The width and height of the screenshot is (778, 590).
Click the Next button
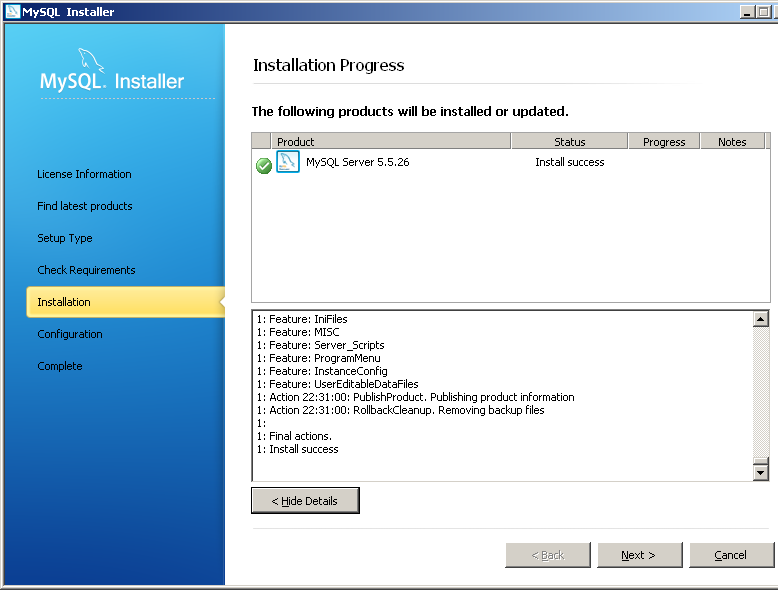pyautogui.click(x=640, y=555)
